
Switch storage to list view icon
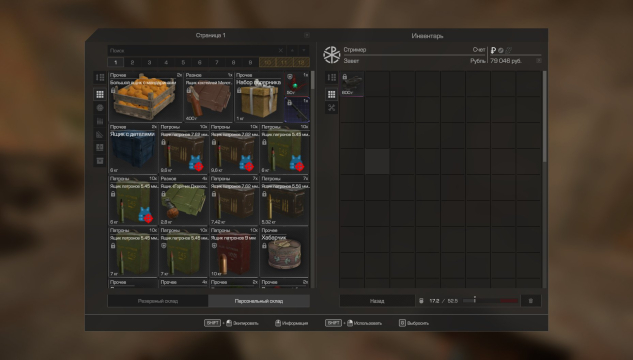(100, 77)
